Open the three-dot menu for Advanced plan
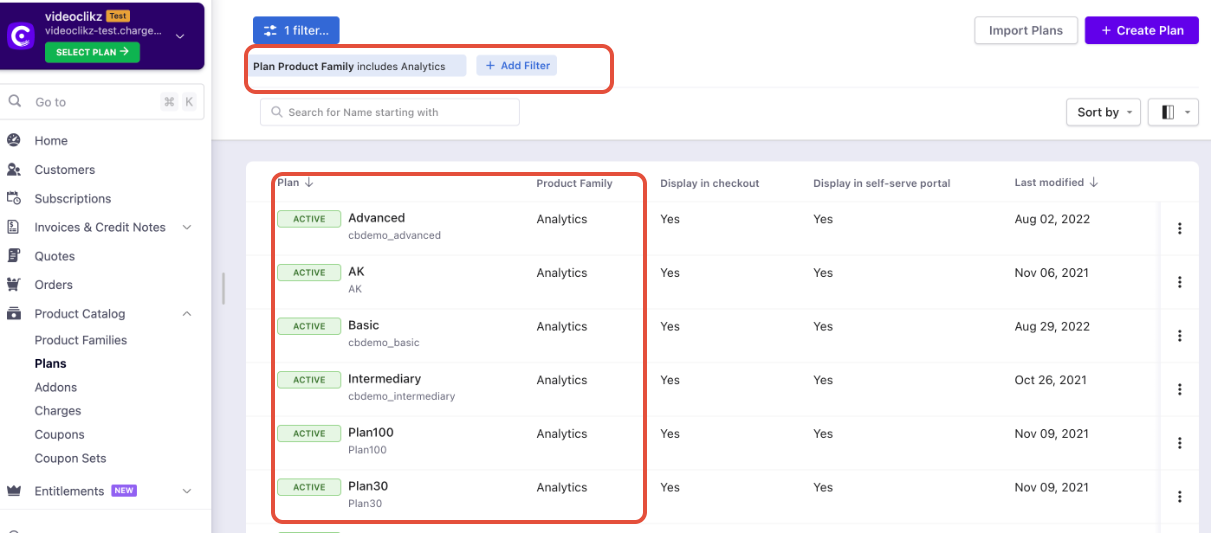 click(x=1179, y=228)
